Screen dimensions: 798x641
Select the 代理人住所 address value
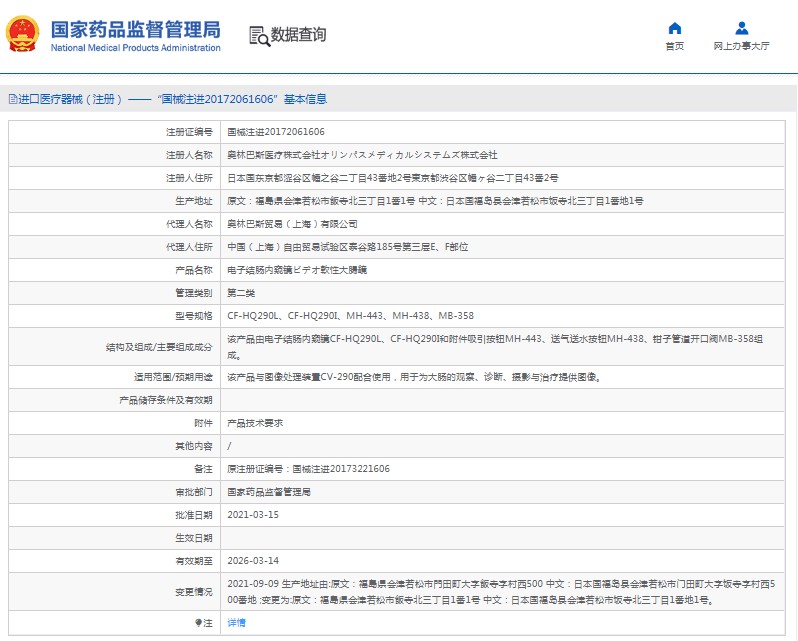[x=348, y=247]
